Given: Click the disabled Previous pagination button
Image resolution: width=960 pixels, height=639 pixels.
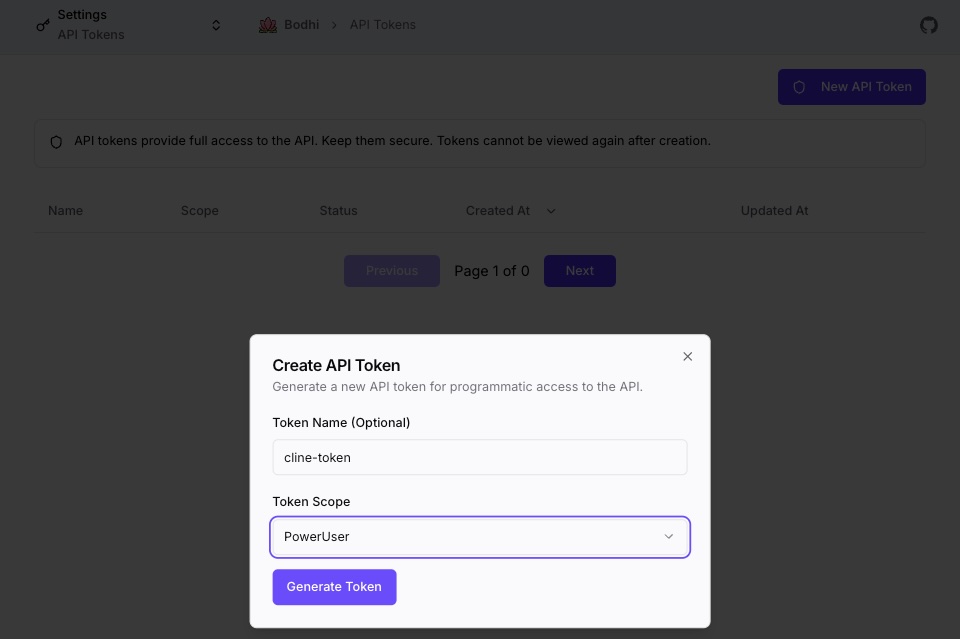Looking at the screenshot, I should tap(391, 270).
